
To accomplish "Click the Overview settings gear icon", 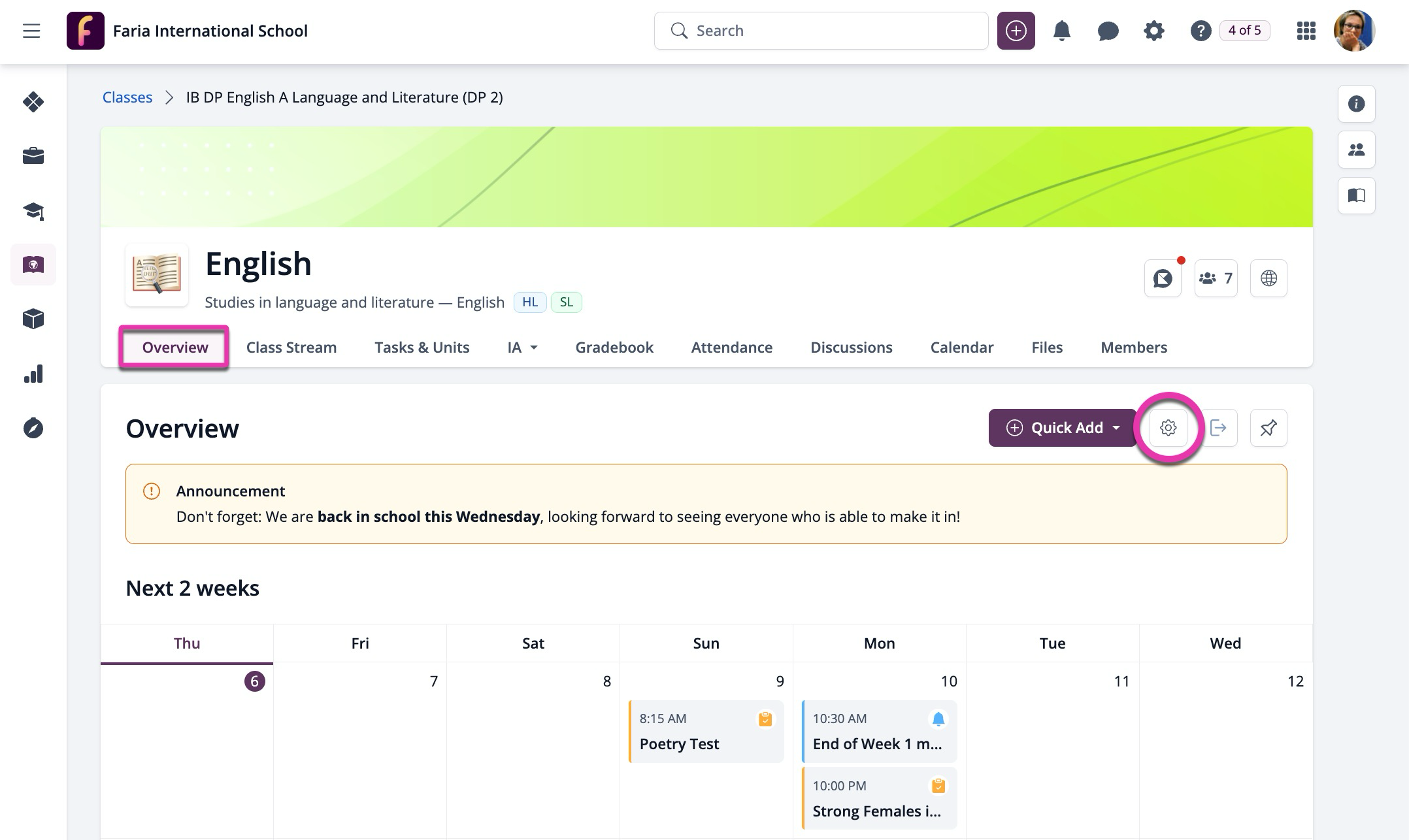I will pos(1168,428).
